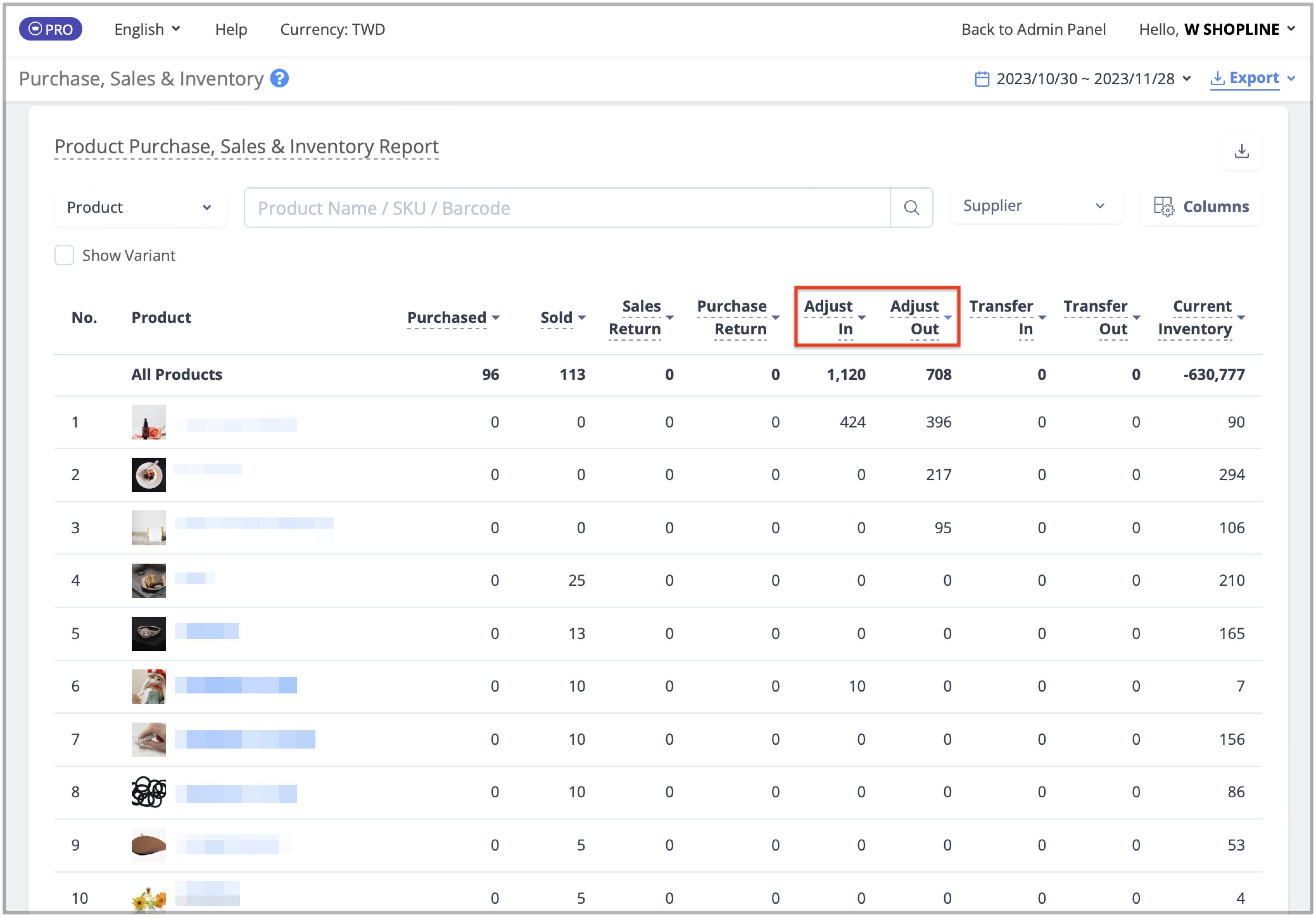Viewport: 1316px width, 917px height.
Task: Click product 8 black hair ties thumbnail
Action: [149, 792]
